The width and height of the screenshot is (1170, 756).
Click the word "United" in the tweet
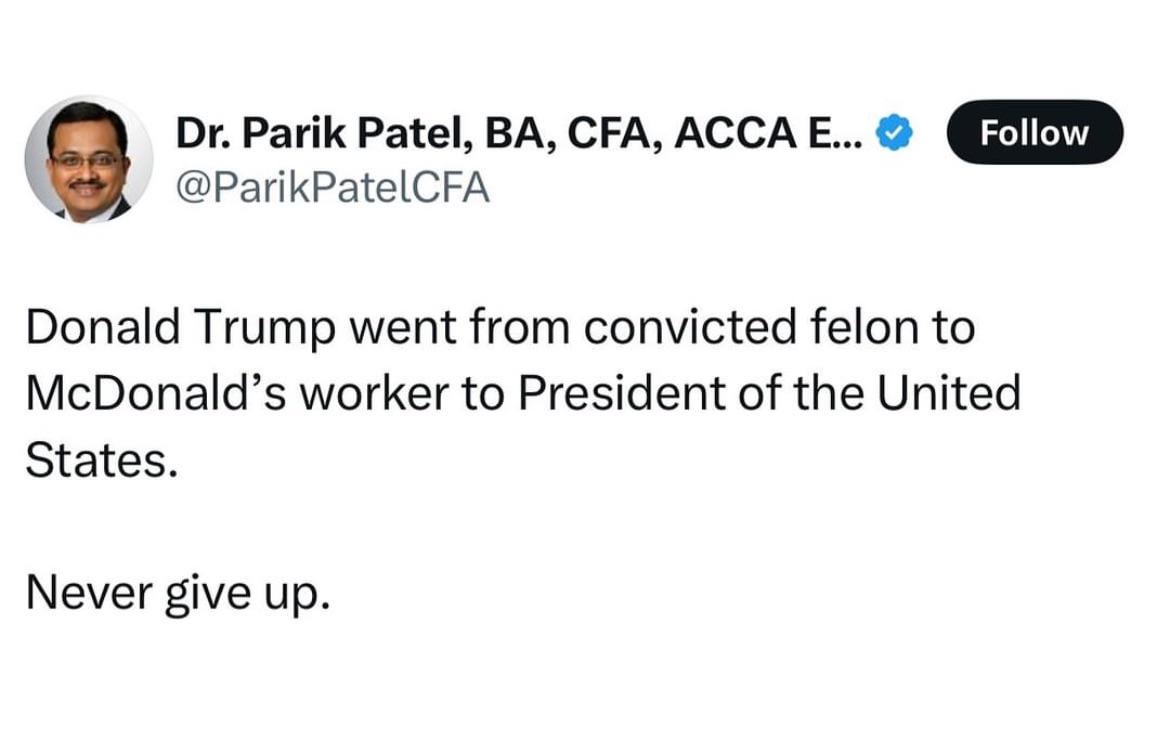948,393
